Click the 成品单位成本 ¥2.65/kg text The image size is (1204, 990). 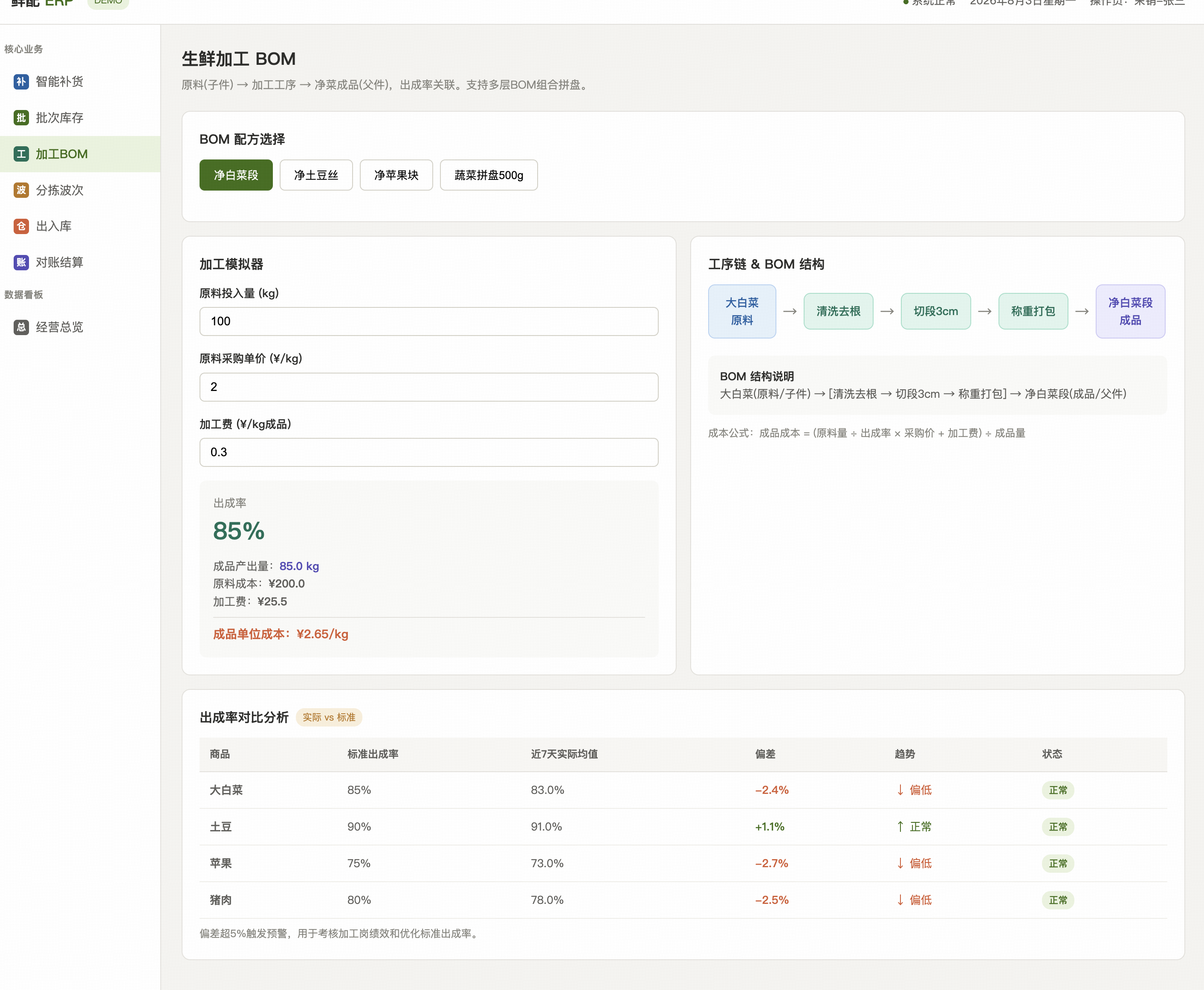pyautogui.click(x=281, y=634)
